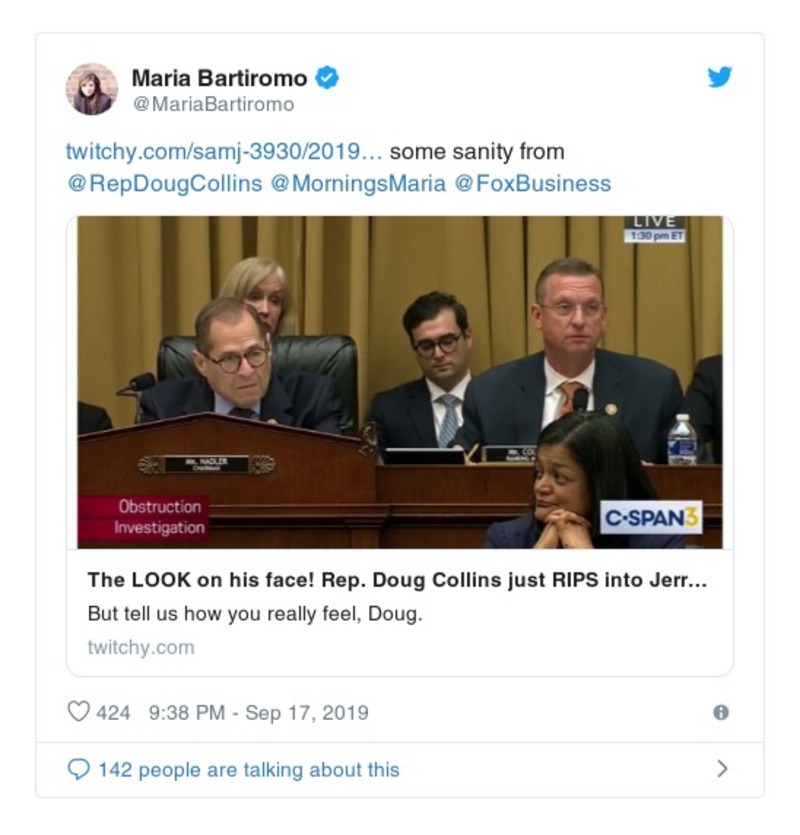
Task: Expand conversation with the right chevron
Action: [x=722, y=769]
